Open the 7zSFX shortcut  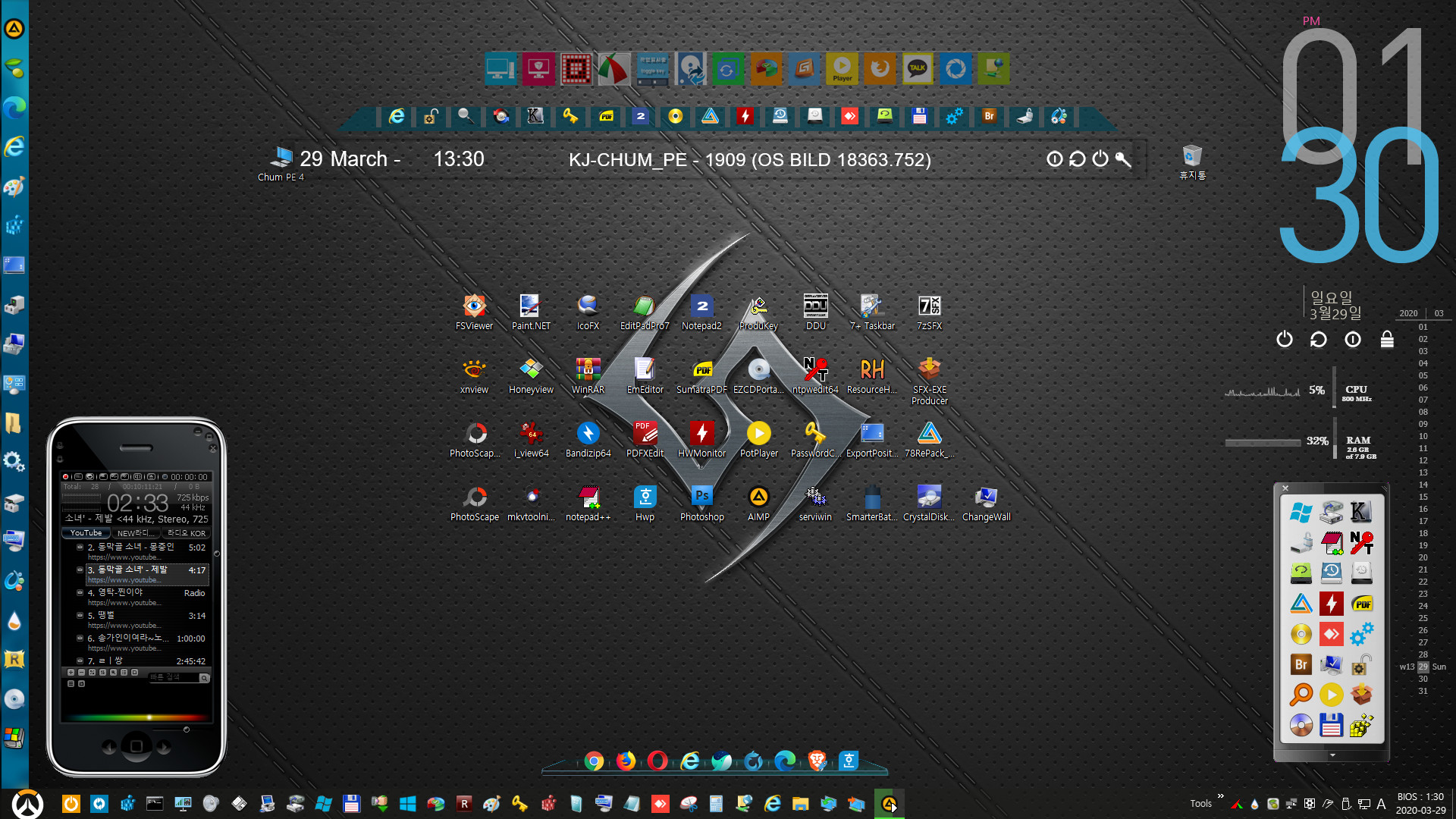coord(929,312)
